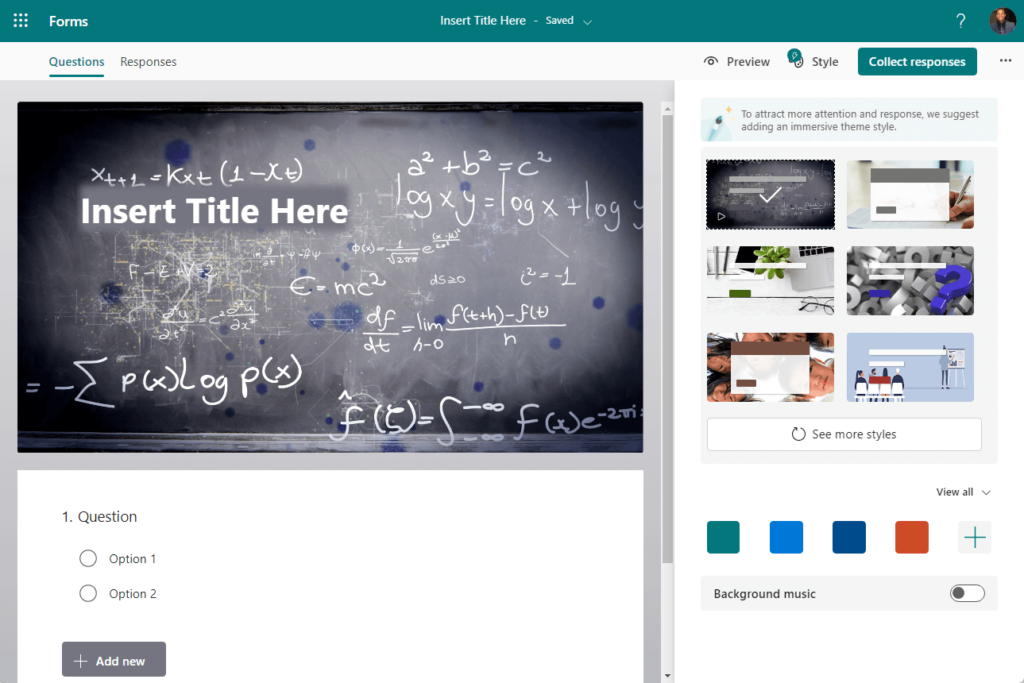Click the Insert Title Here form heading
This screenshot has height=683, width=1024.
(214, 211)
